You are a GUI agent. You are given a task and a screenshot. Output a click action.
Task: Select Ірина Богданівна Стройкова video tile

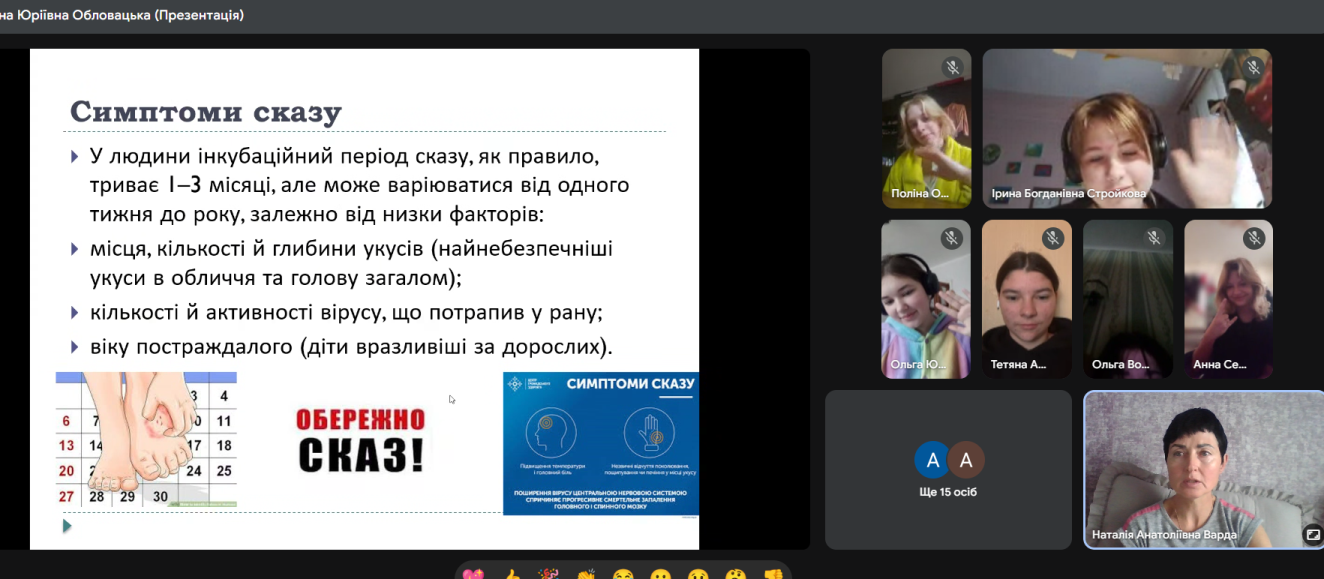(x=1127, y=128)
